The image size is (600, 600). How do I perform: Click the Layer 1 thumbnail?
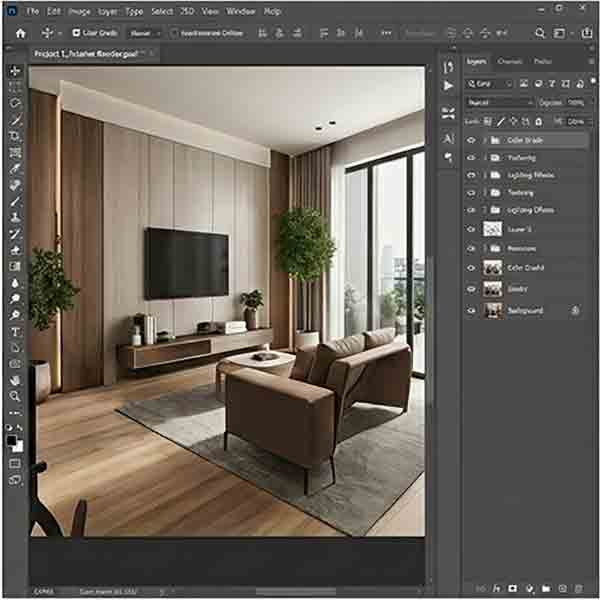tap(492, 229)
